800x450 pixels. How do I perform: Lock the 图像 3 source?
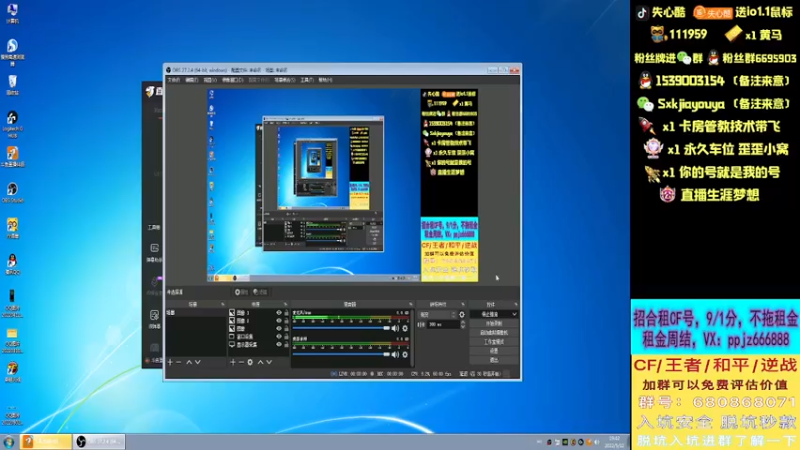(x=287, y=313)
